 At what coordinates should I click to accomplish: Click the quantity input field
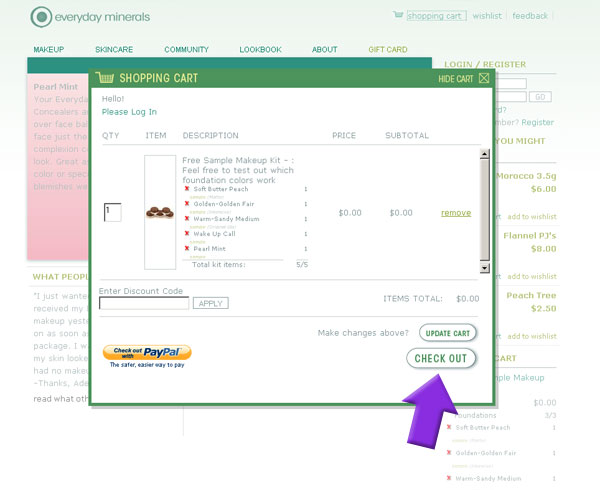point(113,212)
